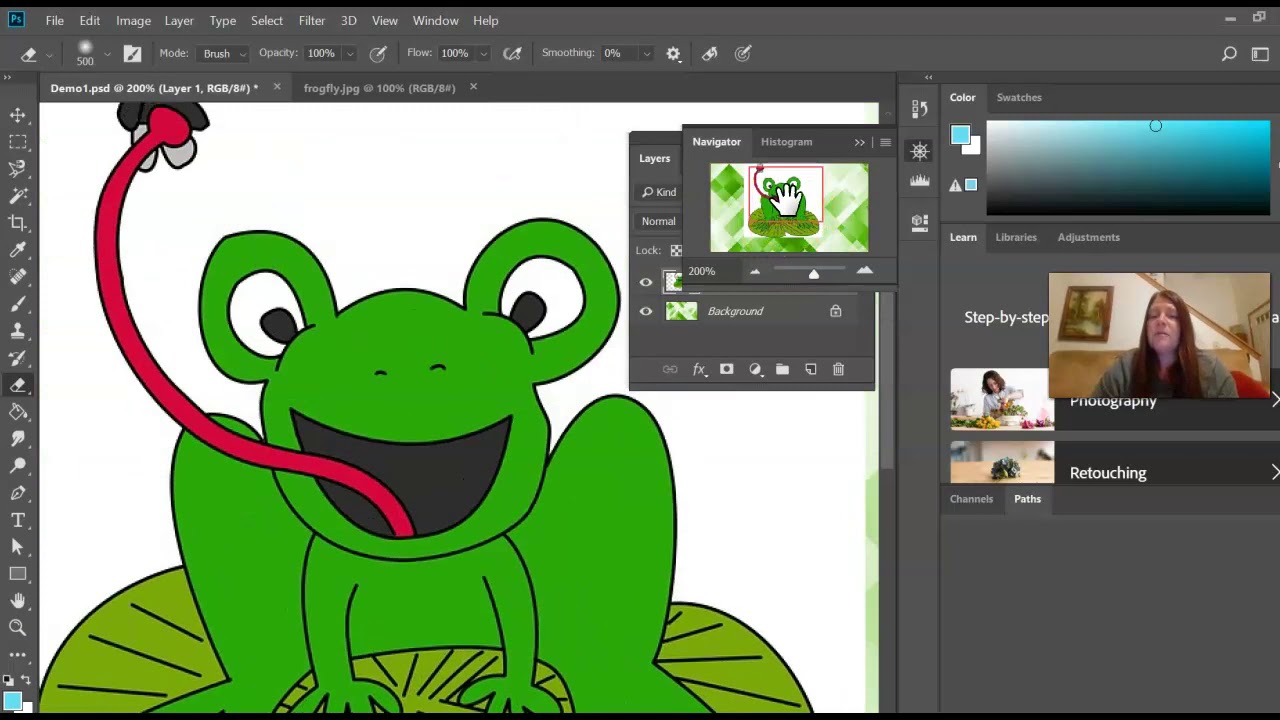Select the Type tool
This screenshot has height=720, width=1280.
pyautogui.click(x=17, y=520)
